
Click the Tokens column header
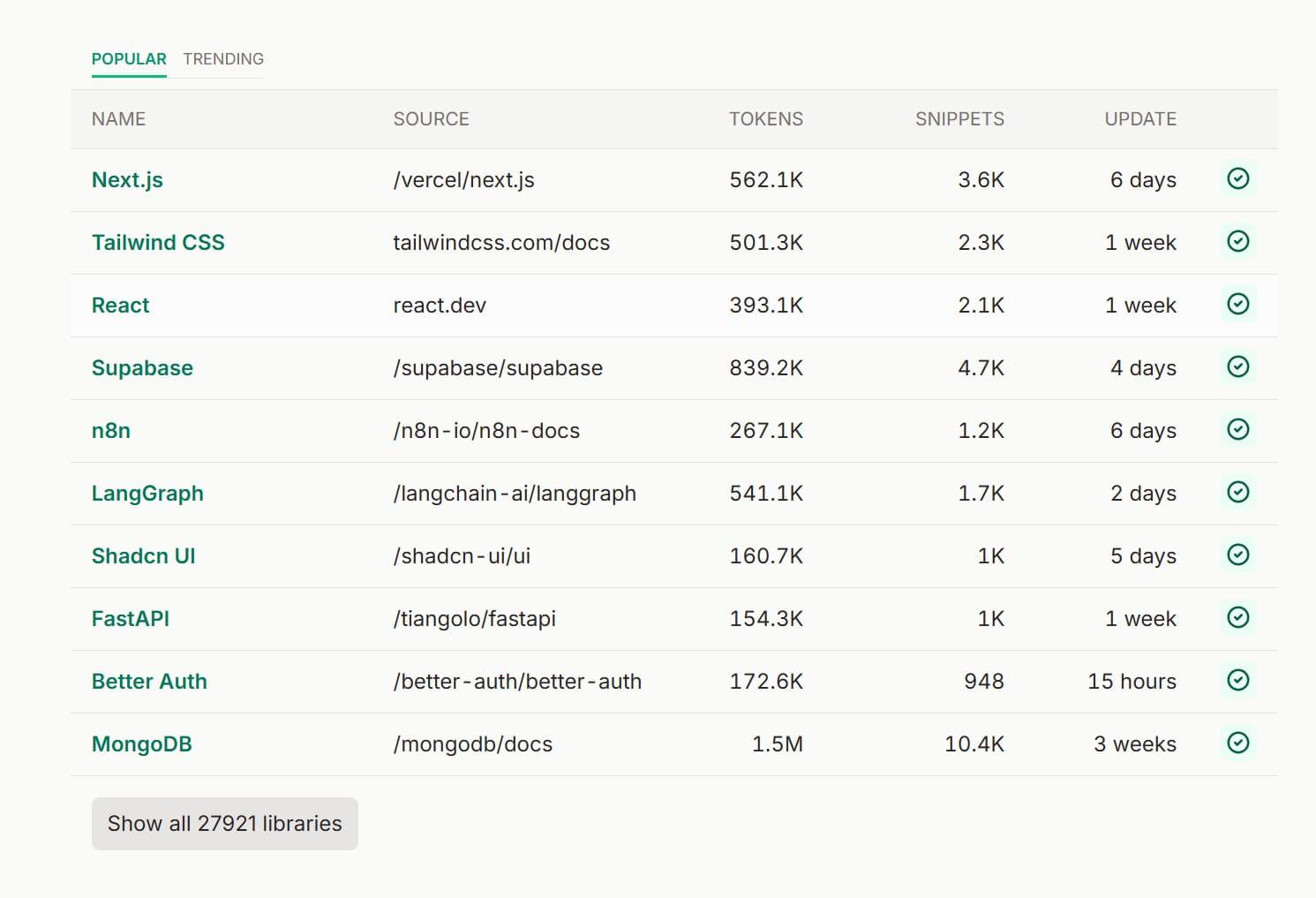point(765,119)
